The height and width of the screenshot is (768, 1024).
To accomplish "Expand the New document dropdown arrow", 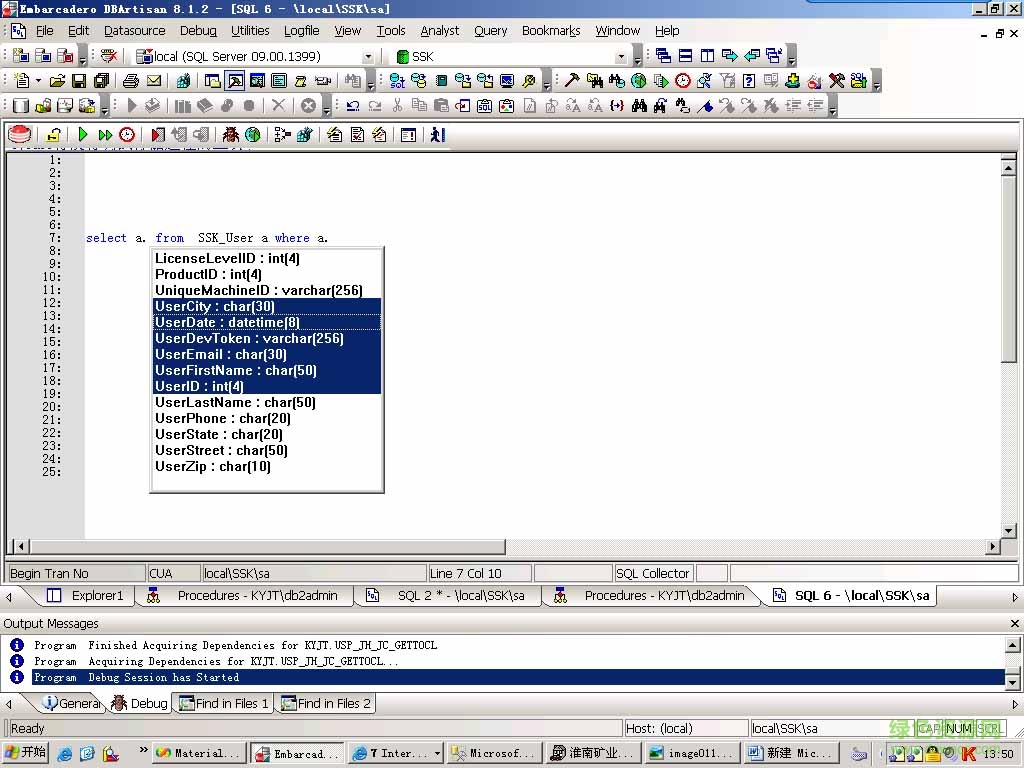I will click(39, 80).
